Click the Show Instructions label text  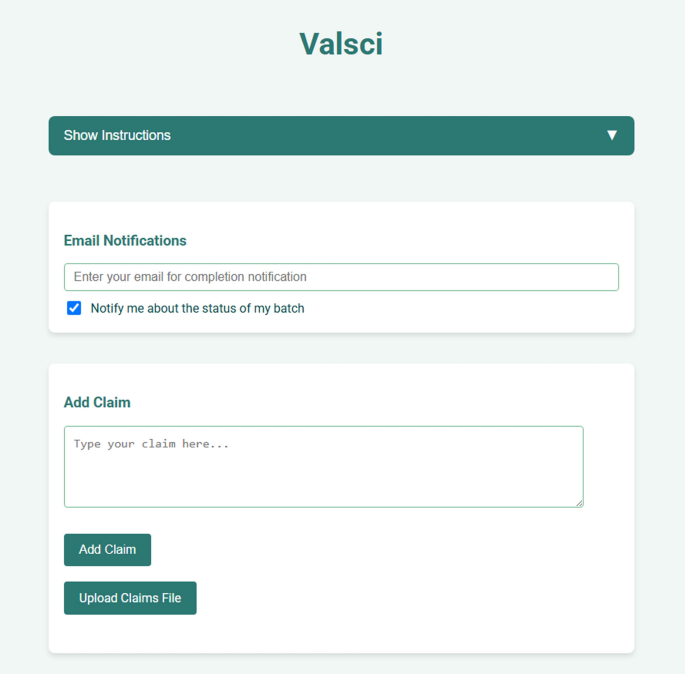click(117, 135)
